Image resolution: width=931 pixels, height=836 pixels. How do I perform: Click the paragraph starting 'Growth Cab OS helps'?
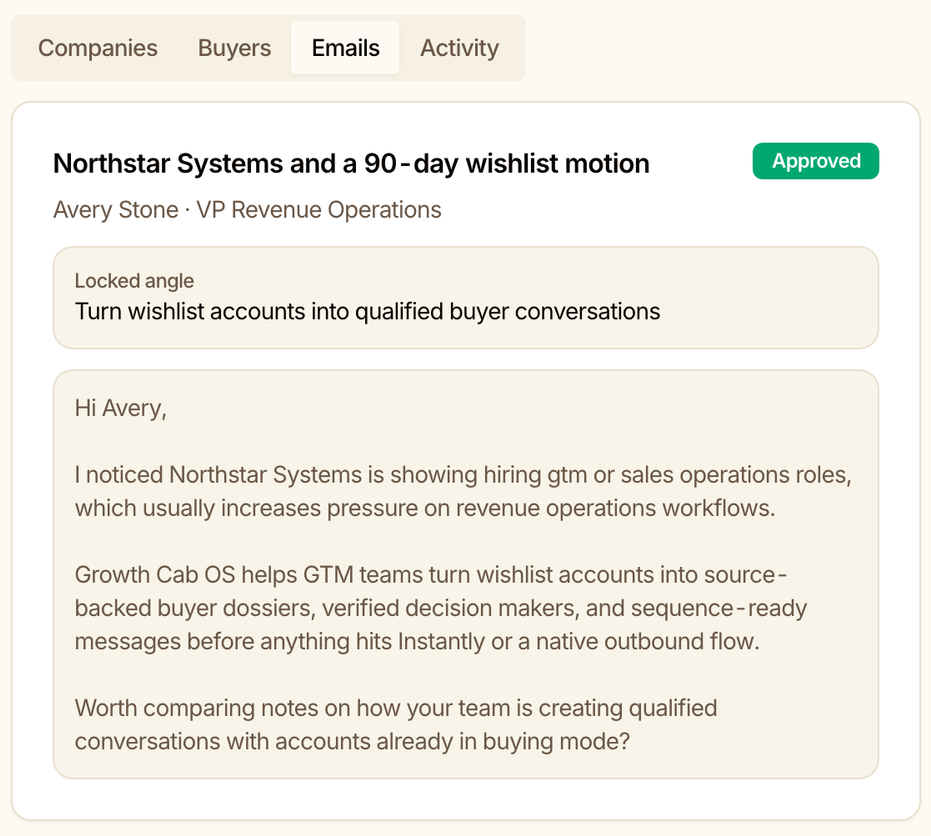(x=441, y=608)
